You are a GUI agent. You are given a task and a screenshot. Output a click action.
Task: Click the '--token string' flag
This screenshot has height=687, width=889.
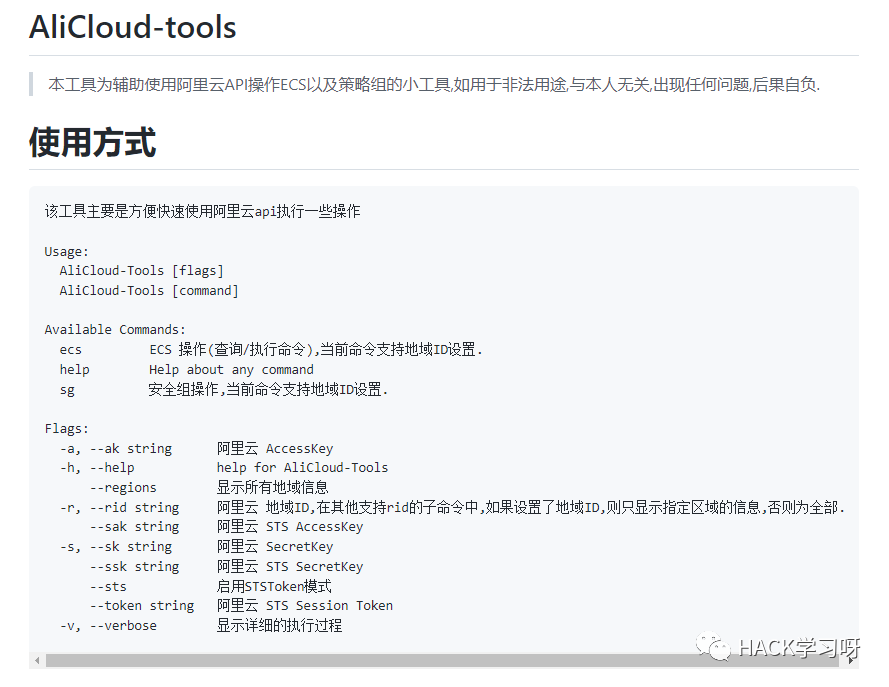click(142, 606)
